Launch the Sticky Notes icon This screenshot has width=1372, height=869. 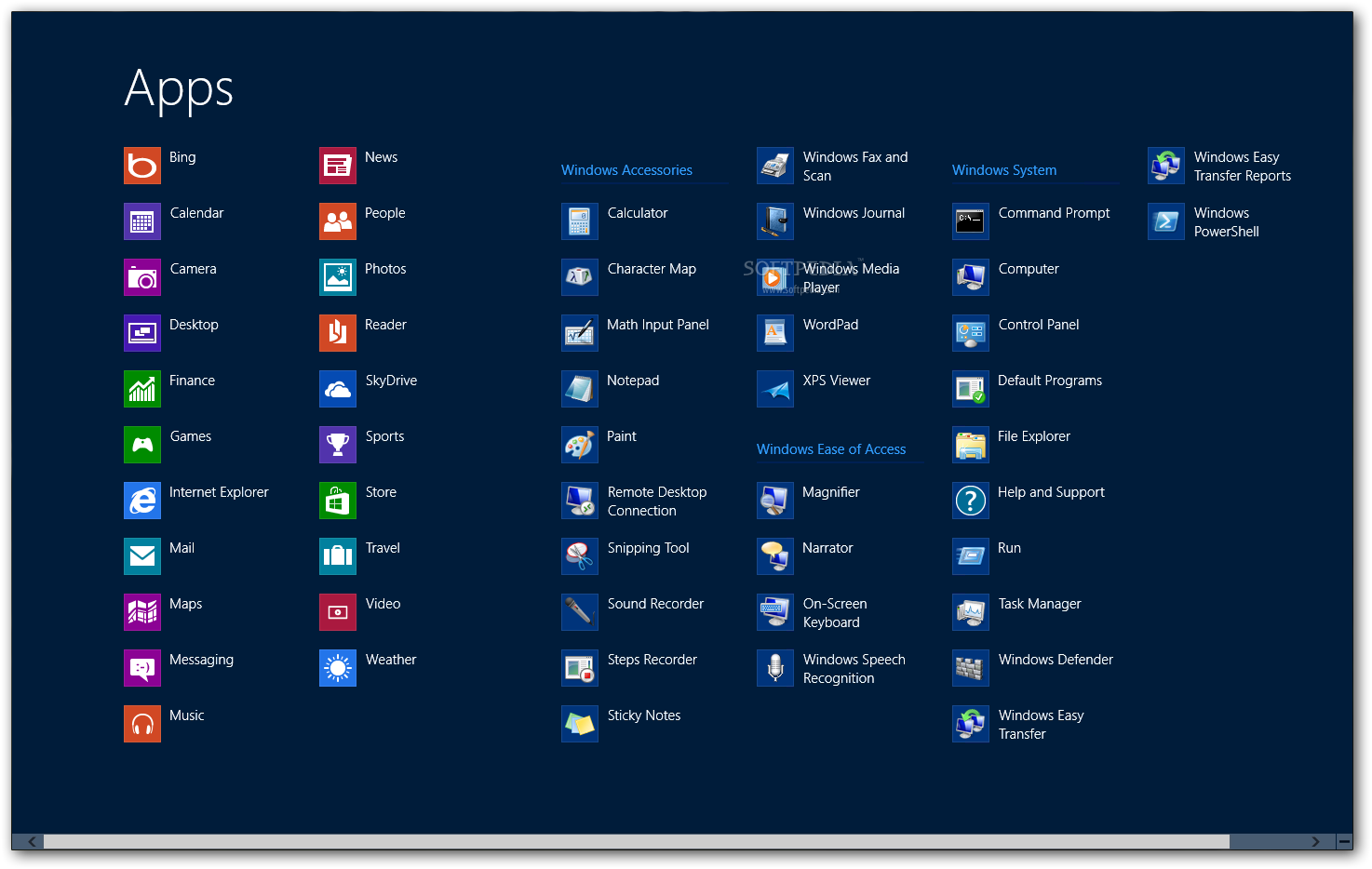pos(580,724)
